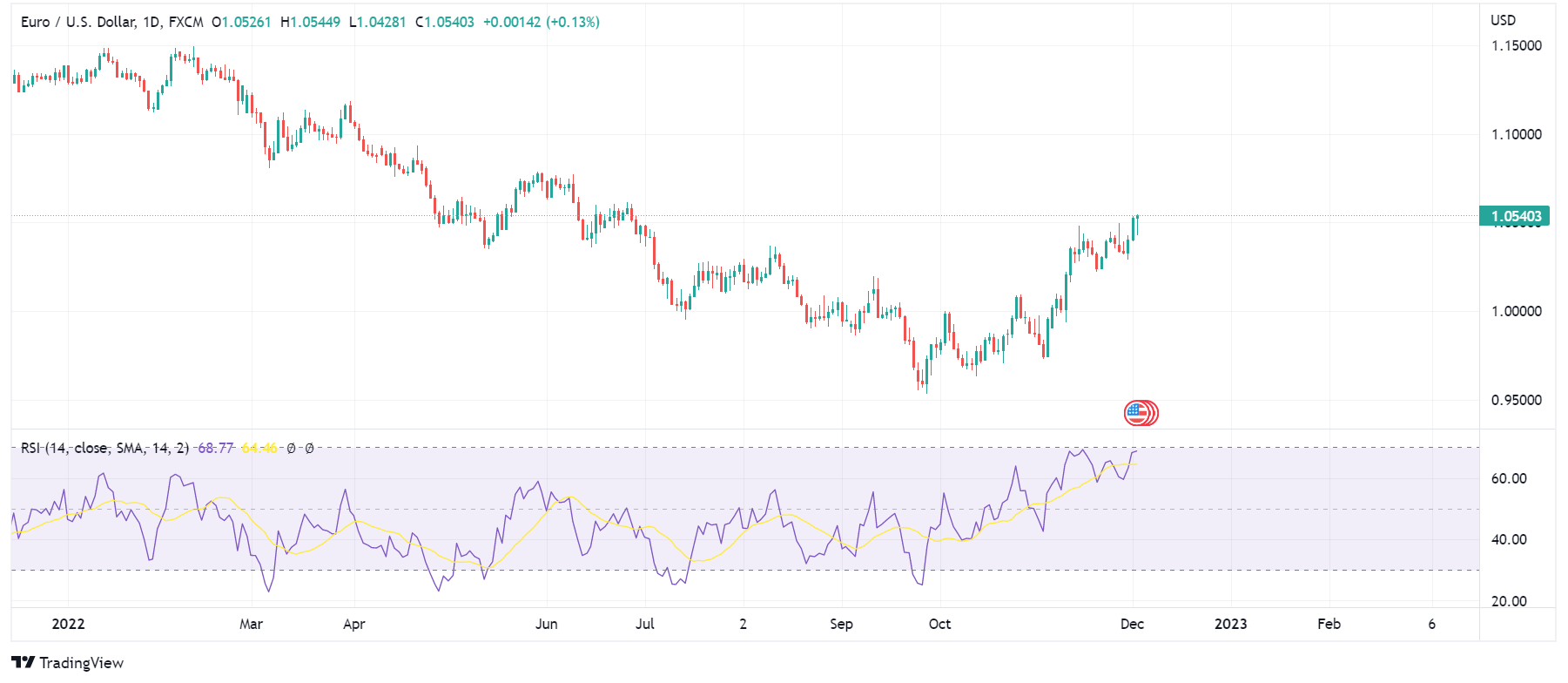Image resolution: width=1568 pixels, height=683 pixels.
Task: Click the Mar label on time axis
Action: [251, 624]
